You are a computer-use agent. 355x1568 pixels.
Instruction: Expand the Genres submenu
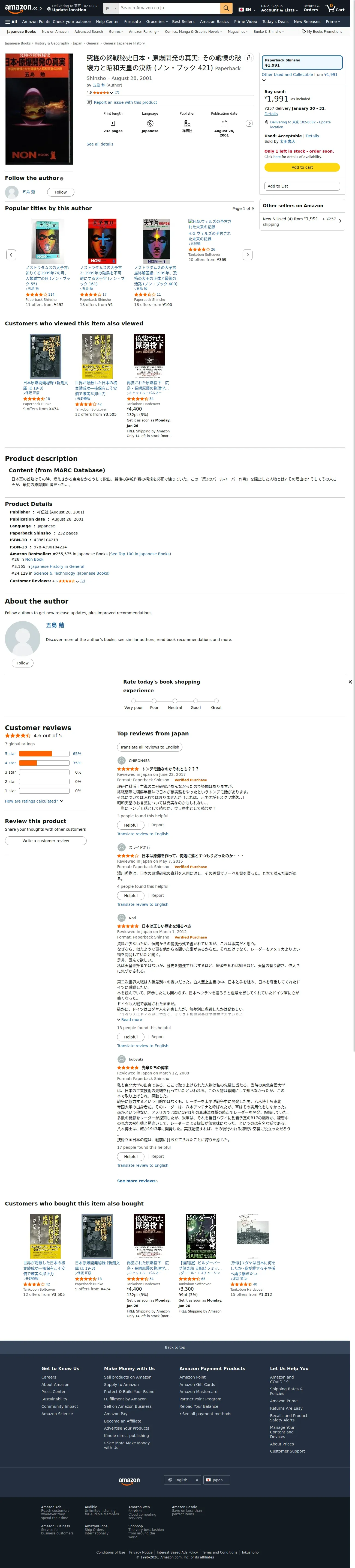pos(116,32)
